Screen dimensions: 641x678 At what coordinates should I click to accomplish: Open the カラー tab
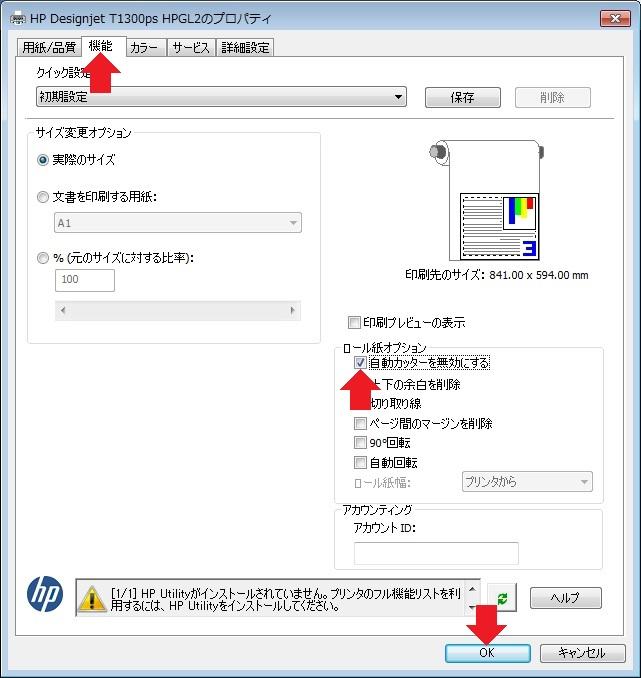(146, 47)
